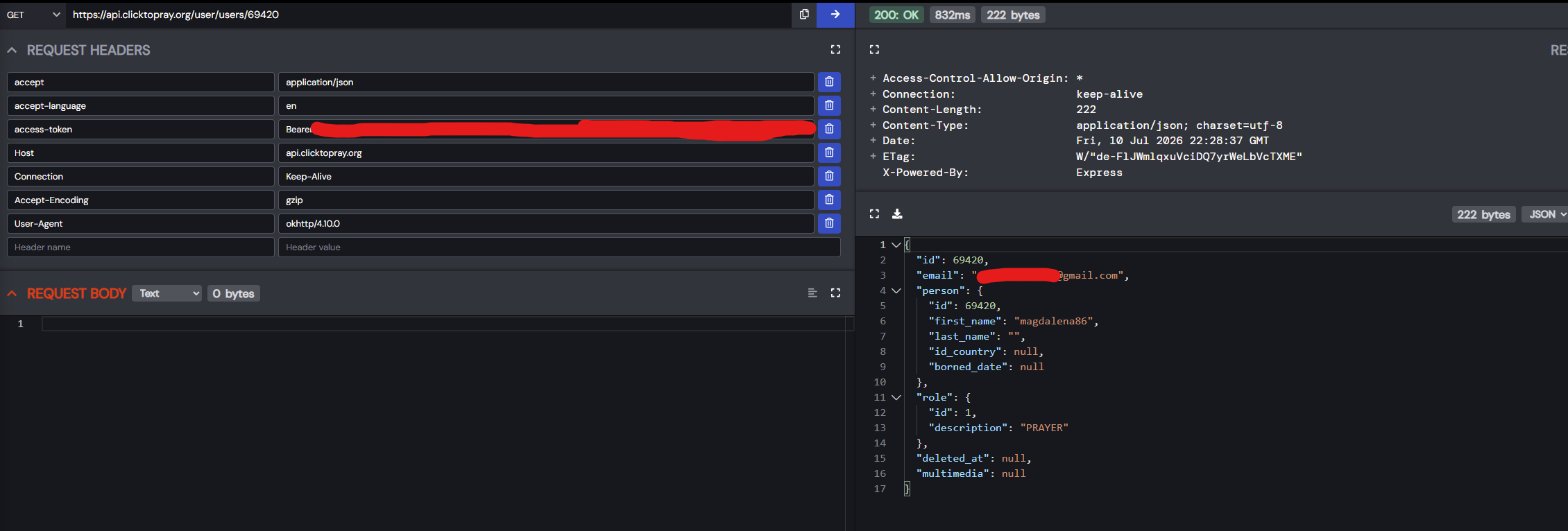Click the 222 bytes badge beside JSON dropdown
1568x531 pixels.
tap(1484, 214)
